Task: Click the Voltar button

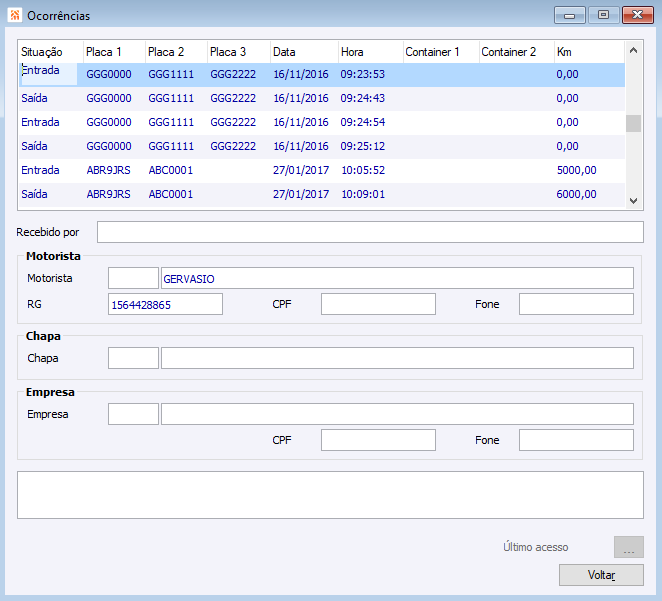Action: pos(601,575)
